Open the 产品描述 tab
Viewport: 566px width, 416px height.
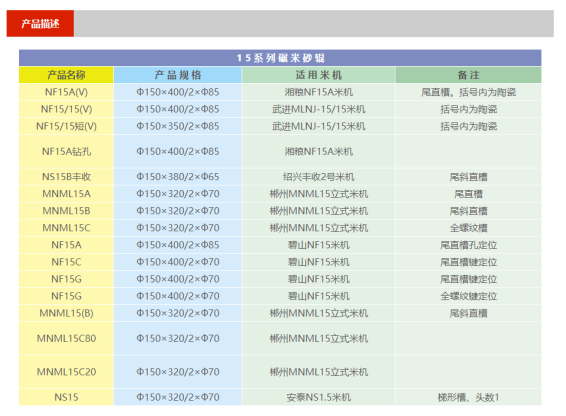tap(40, 23)
